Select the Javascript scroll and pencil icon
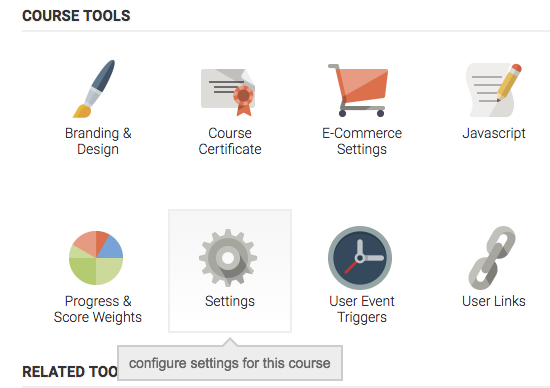550x388 pixels. [x=494, y=90]
